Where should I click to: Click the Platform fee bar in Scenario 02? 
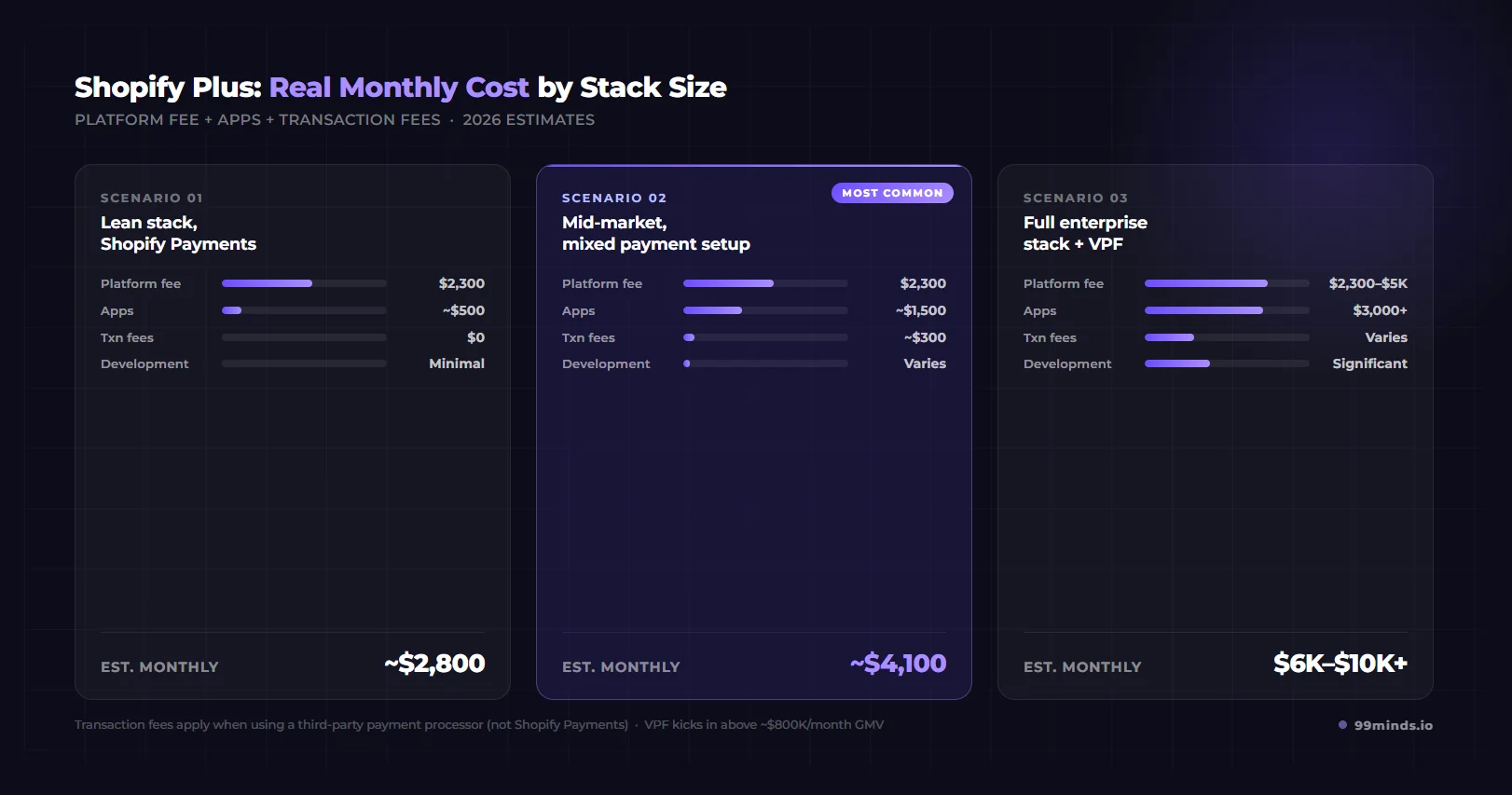click(765, 283)
